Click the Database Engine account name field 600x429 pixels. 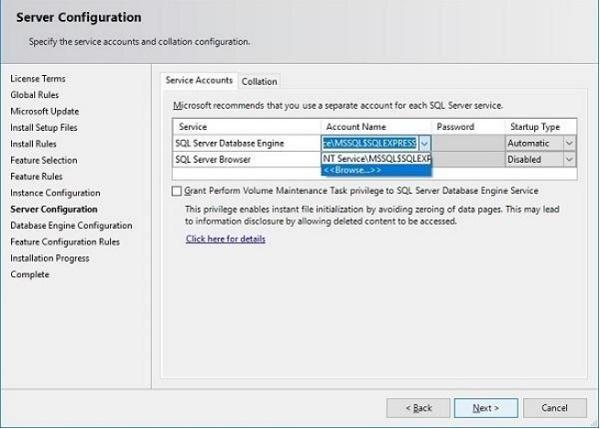[x=369, y=143]
